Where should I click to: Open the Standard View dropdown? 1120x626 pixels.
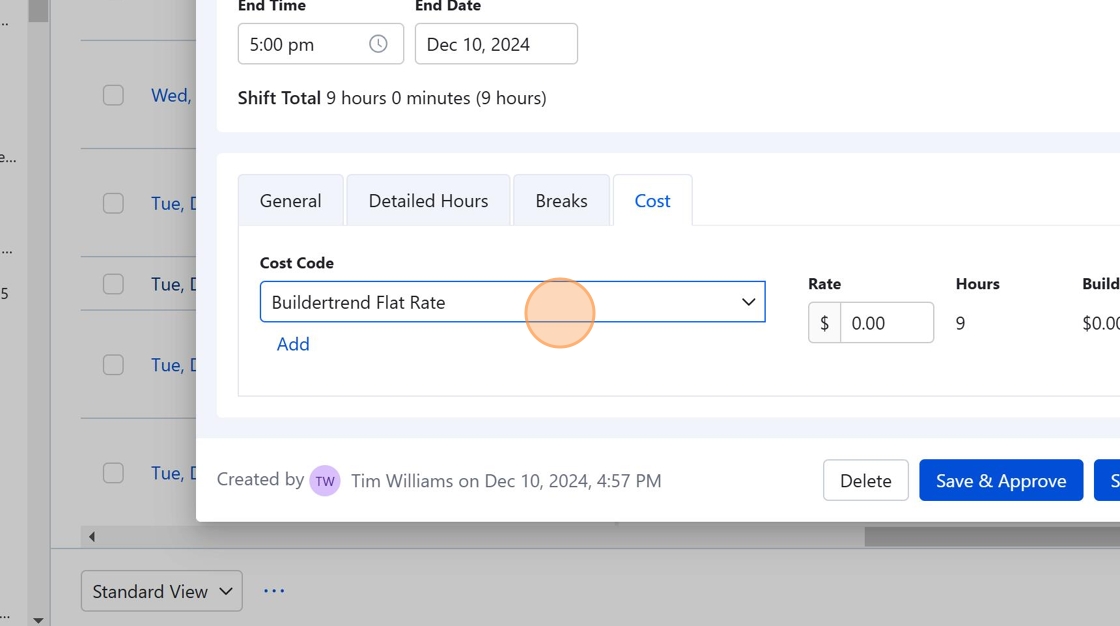(162, 591)
